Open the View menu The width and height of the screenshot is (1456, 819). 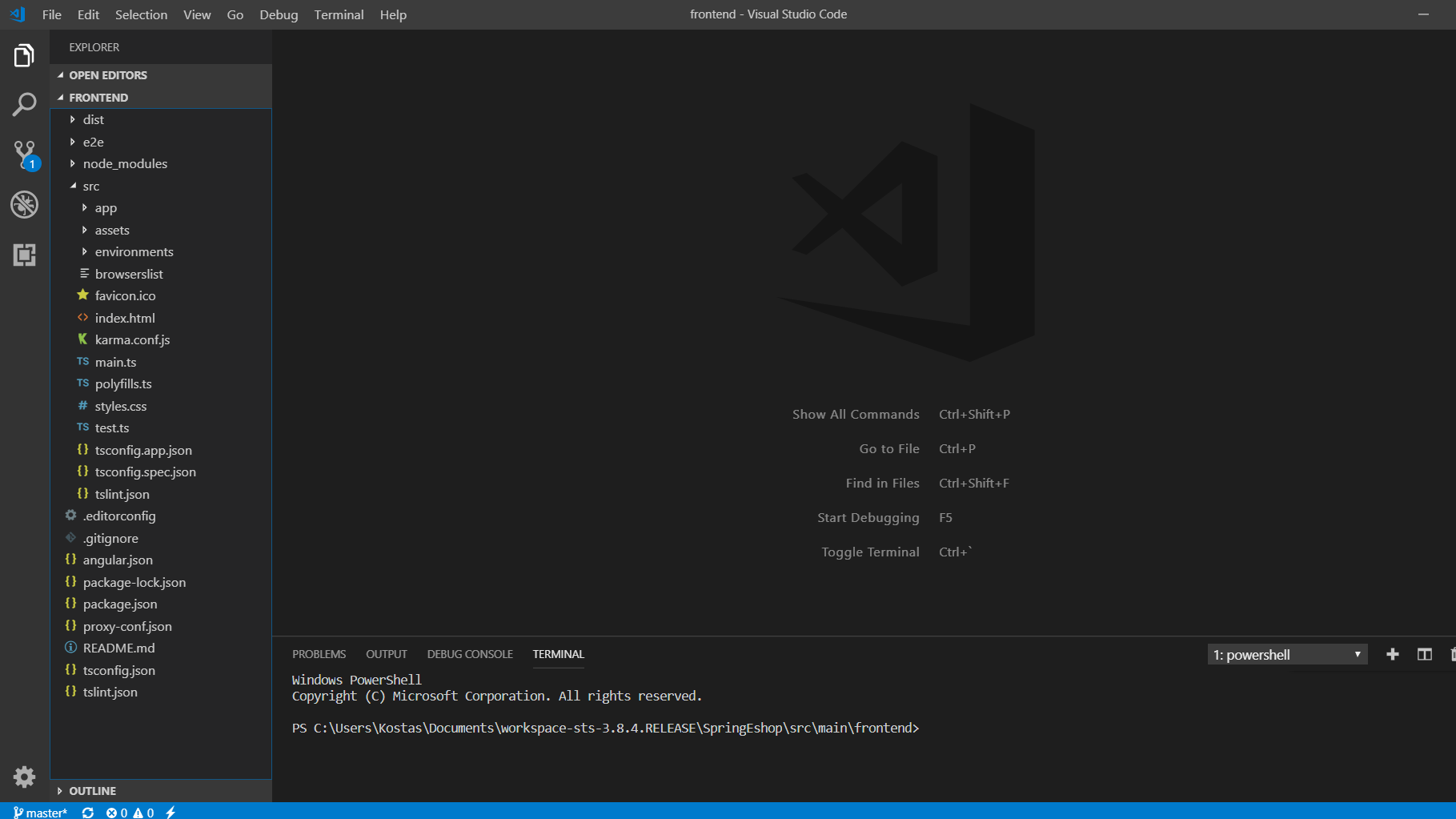pos(197,14)
